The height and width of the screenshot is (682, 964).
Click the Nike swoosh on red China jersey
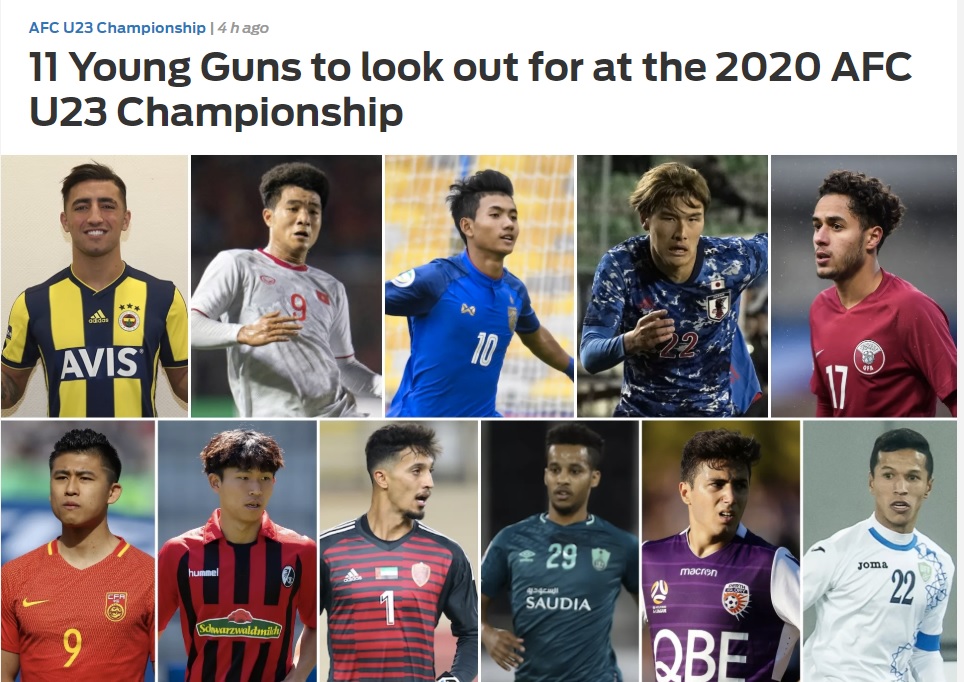pos(34,602)
